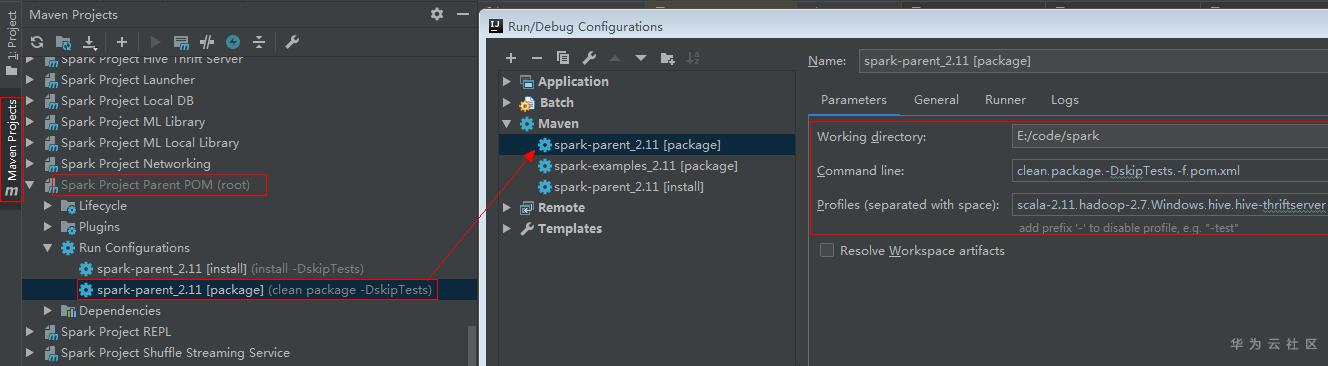Image resolution: width=1328 pixels, height=366 pixels.
Task: Expand Spark Project ML Local Library node
Action: click(x=30, y=143)
